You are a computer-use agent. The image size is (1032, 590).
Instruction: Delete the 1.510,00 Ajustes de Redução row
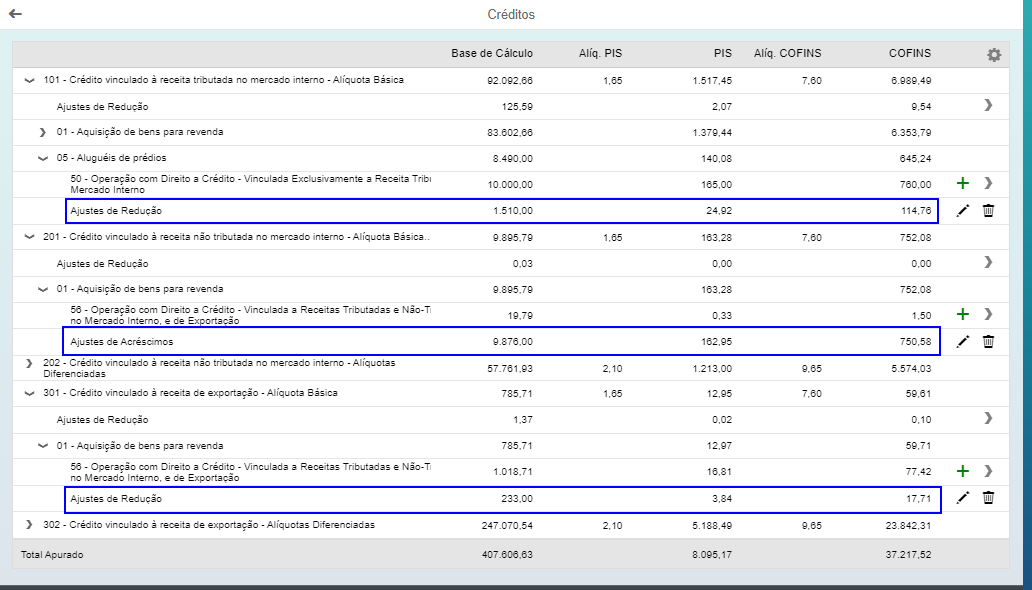click(x=988, y=211)
